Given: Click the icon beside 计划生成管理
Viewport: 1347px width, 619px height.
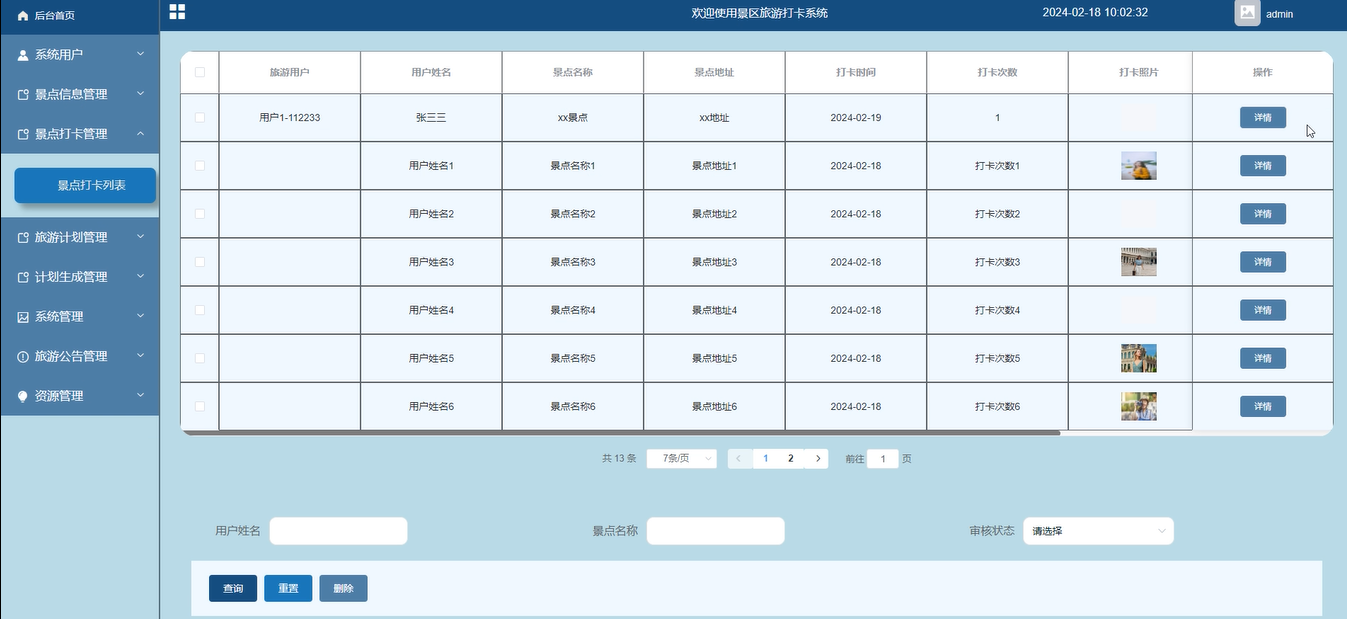Looking at the screenshot, I should tap(23, 277).
